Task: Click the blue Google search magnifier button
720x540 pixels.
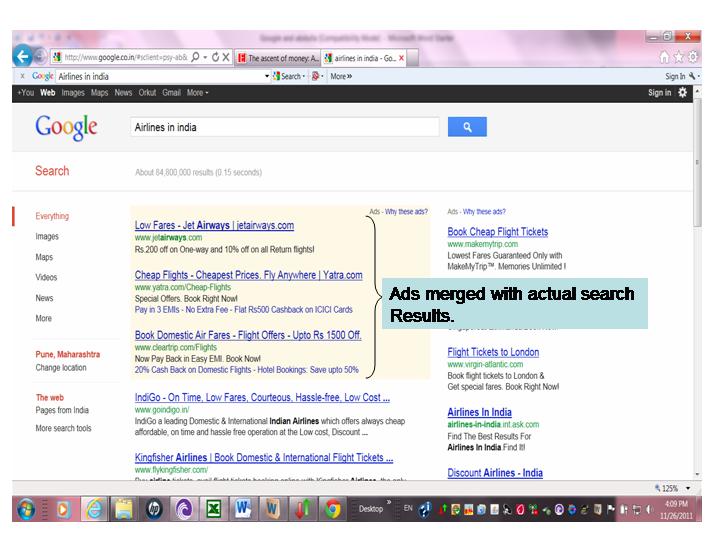Action: coord(467,127)
